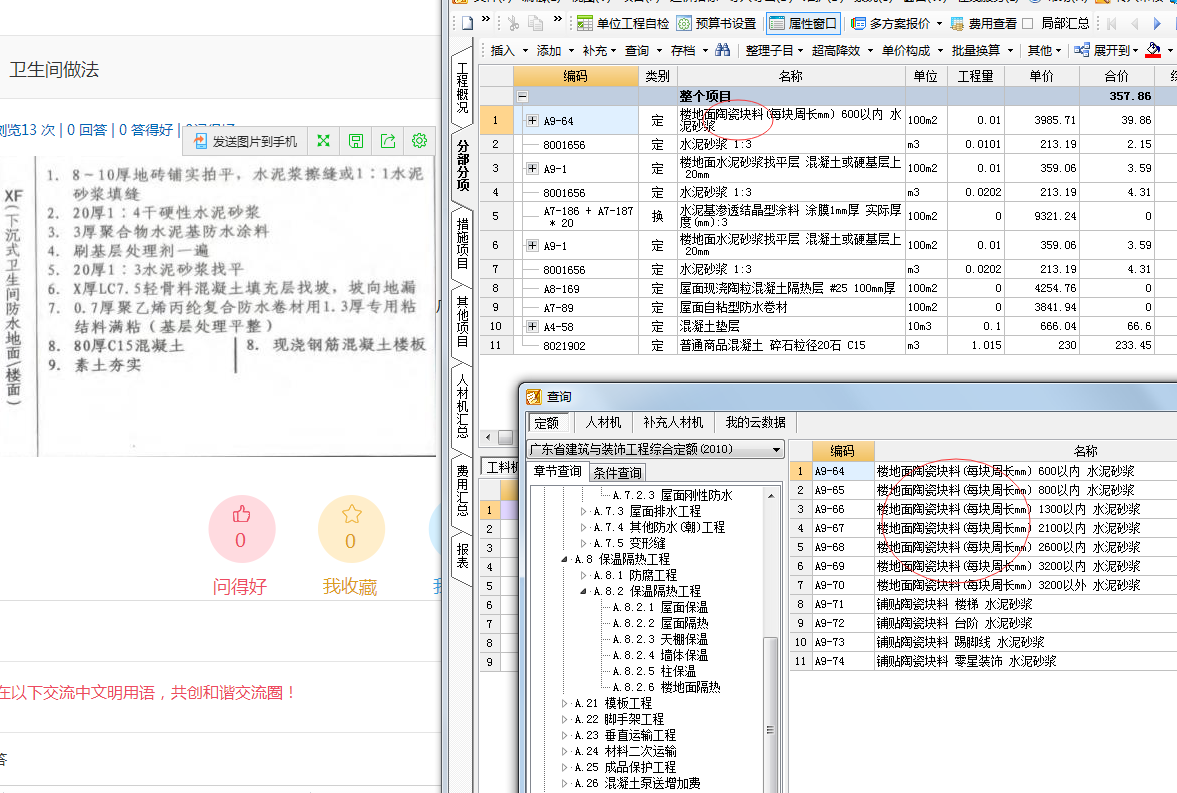Click the binoculars find icon

point(723,50)
